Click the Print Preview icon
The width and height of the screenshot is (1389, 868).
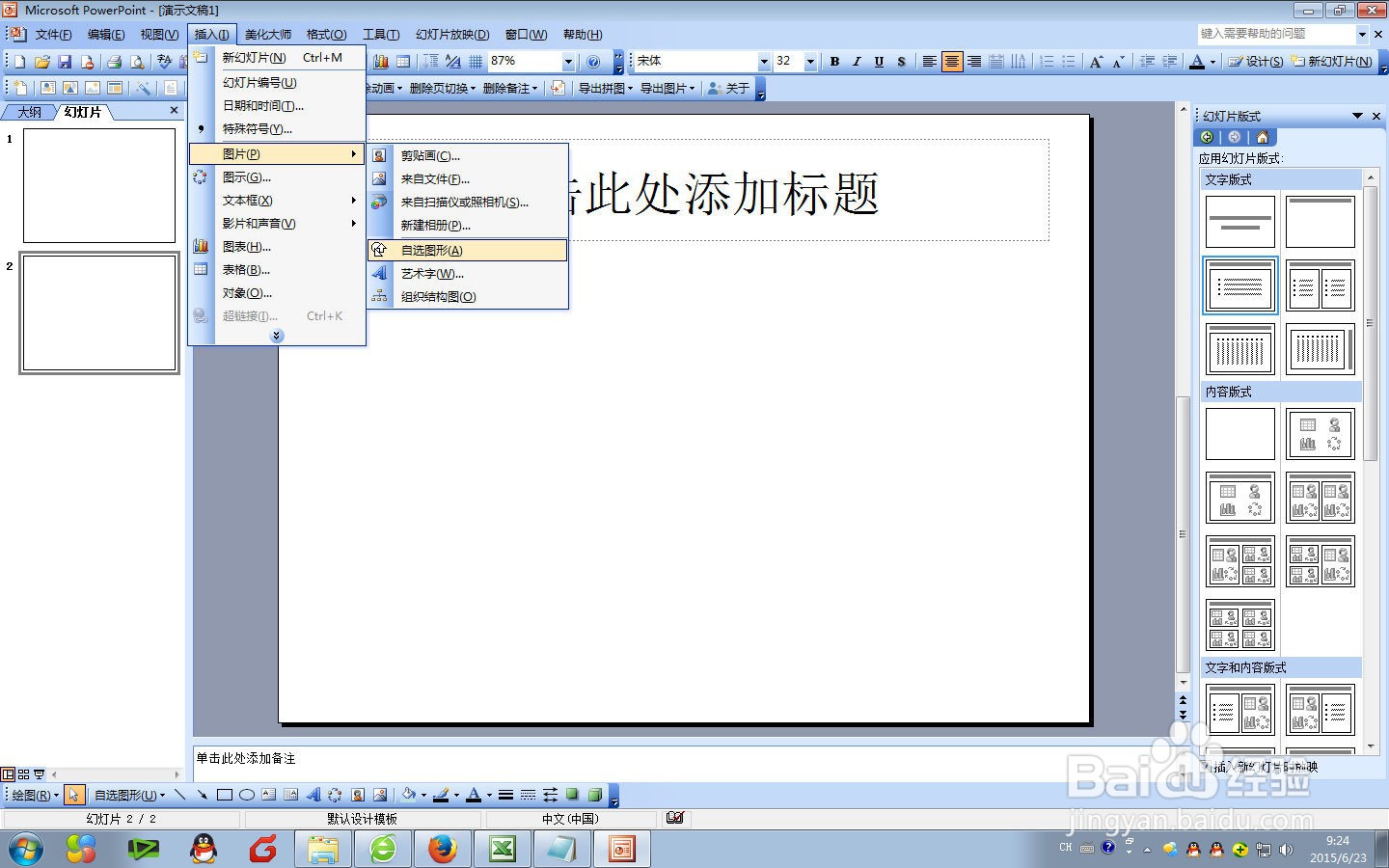pos(137,62)
